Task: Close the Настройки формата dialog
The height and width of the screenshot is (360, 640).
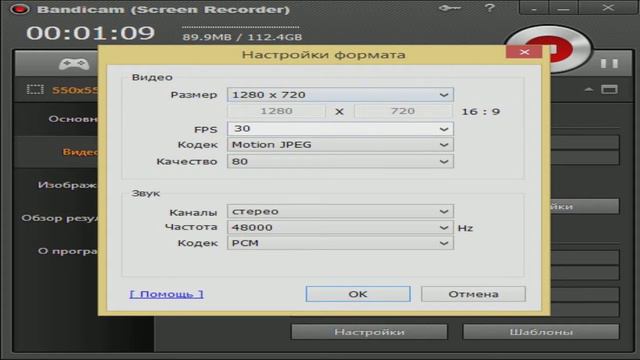Action: [524, 52]
